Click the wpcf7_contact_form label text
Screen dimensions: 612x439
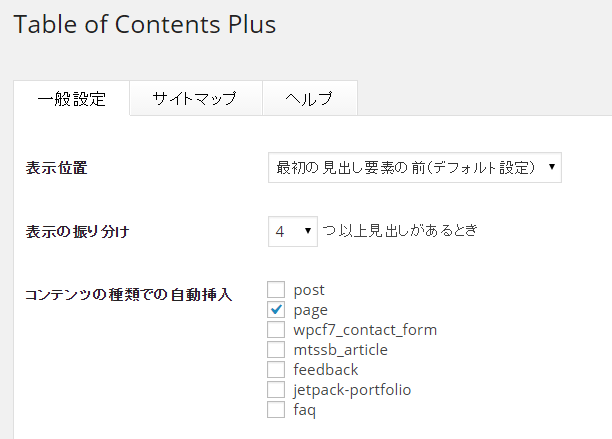pos(365,330)
